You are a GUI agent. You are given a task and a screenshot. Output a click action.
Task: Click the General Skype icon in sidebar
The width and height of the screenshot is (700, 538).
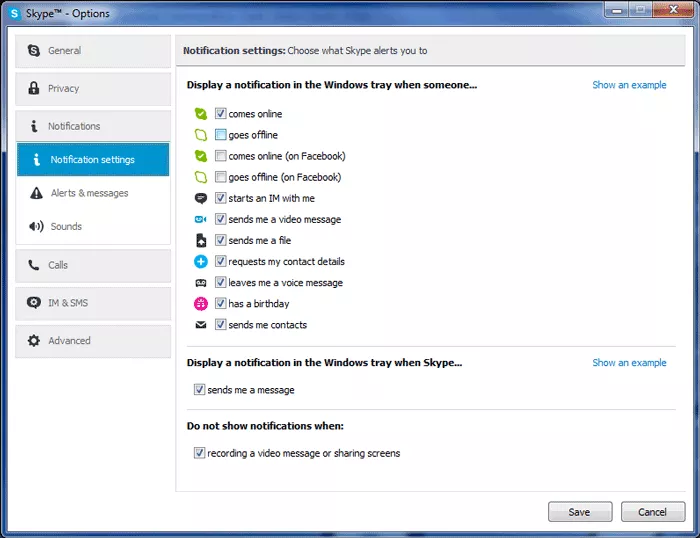click(33, 50)
